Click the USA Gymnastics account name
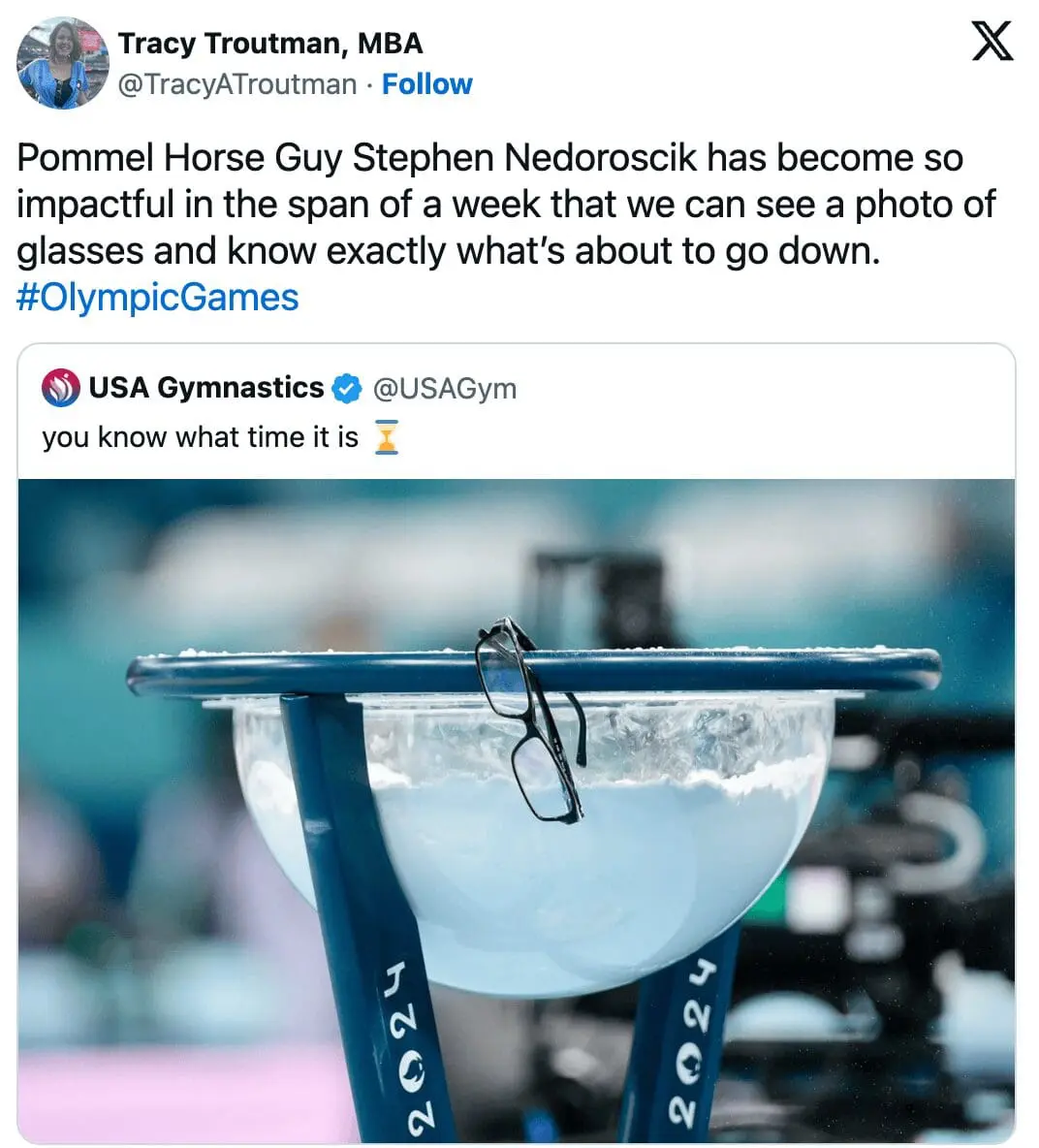This screenshot has height=1148, width=1039. click(x=205, y=388)
